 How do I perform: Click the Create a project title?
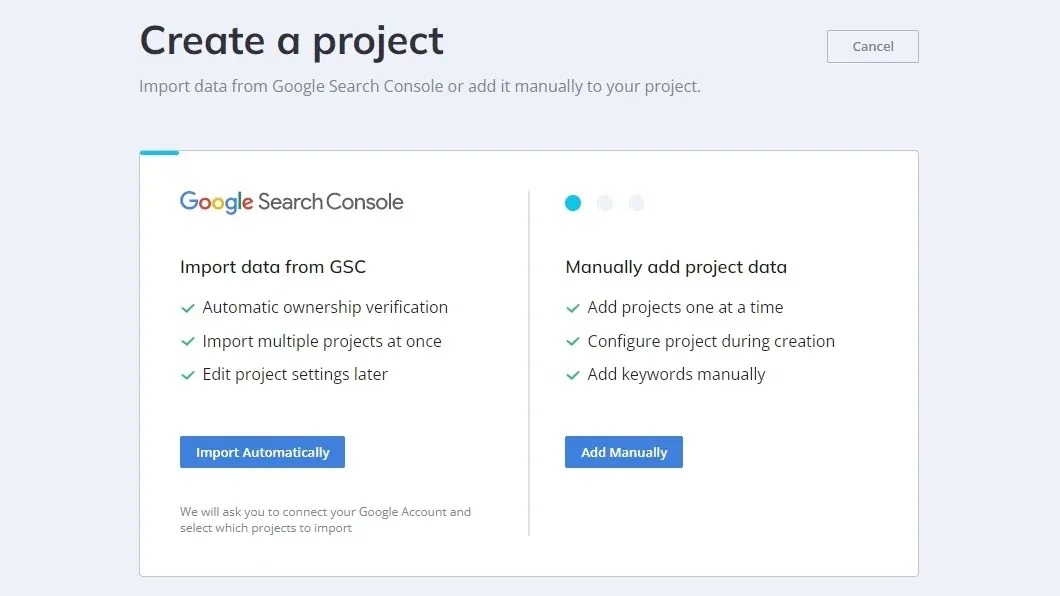pos(291,41)
